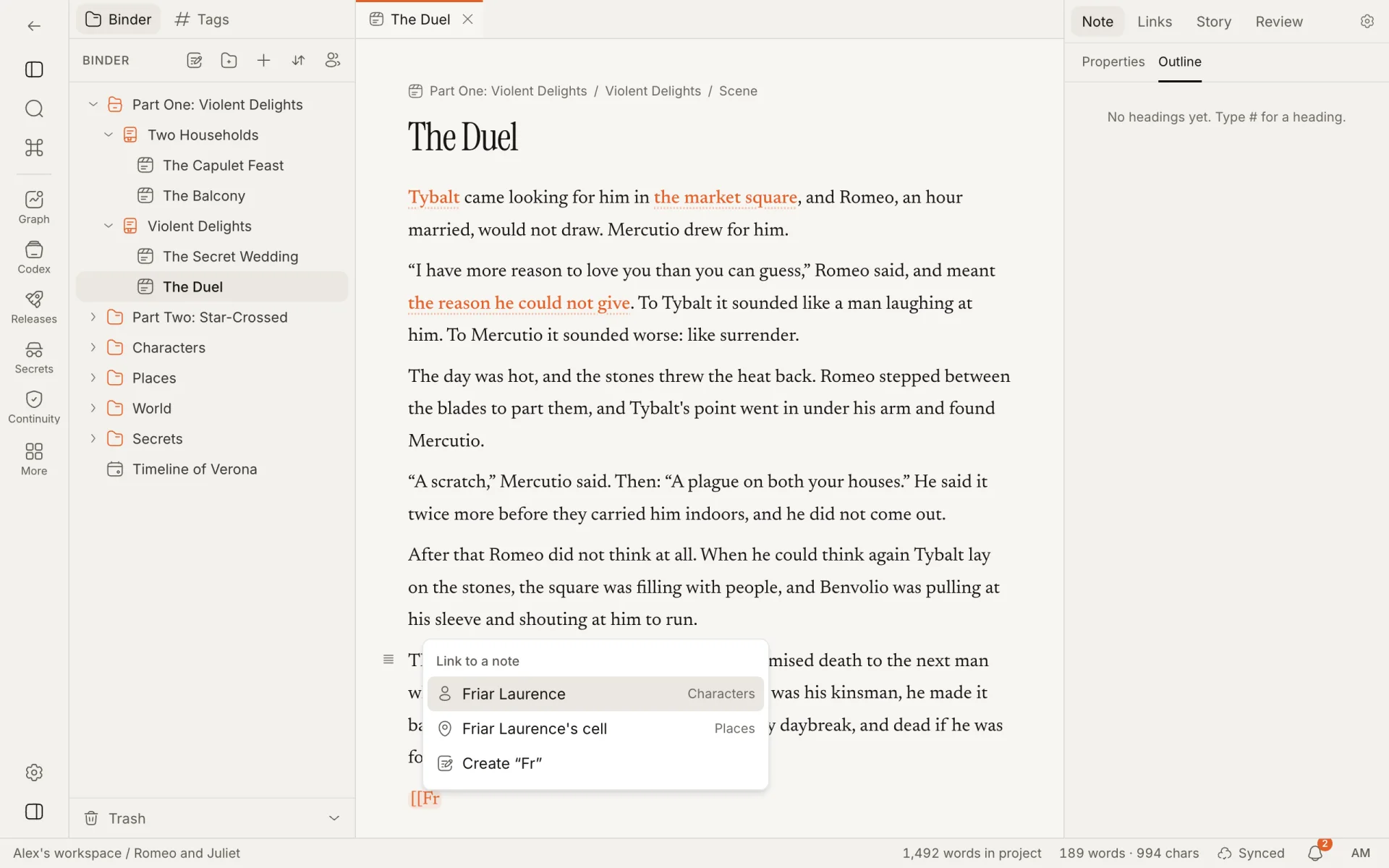Open settings gear in left sidebar
Viewport: 1389px width, 868px height.
(34, 773)
